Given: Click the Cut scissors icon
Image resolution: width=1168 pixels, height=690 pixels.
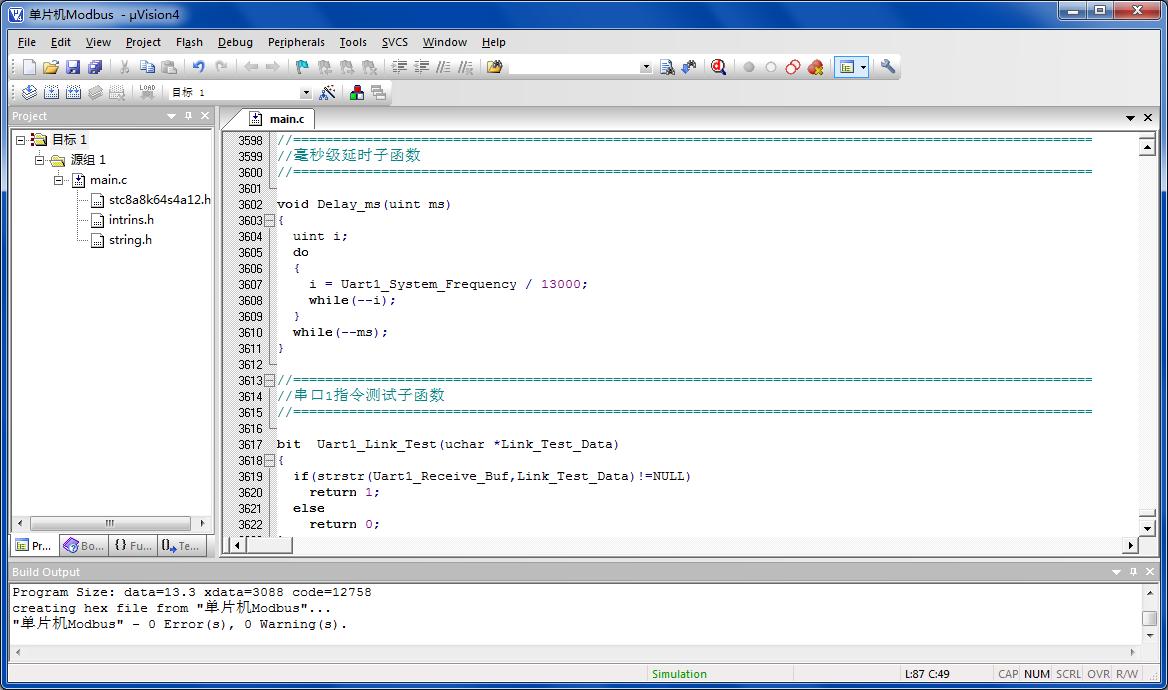Looking at the screenshot, I should click(x=124, y=67).
